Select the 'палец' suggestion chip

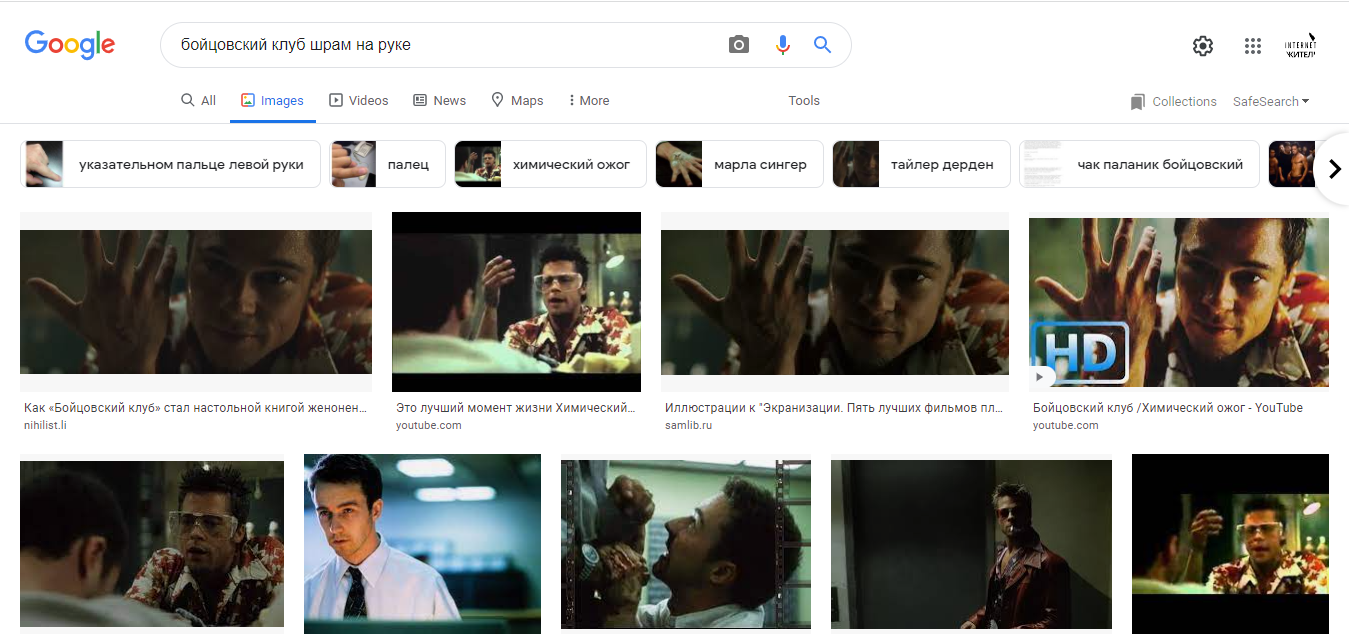(x=387, y=164)
